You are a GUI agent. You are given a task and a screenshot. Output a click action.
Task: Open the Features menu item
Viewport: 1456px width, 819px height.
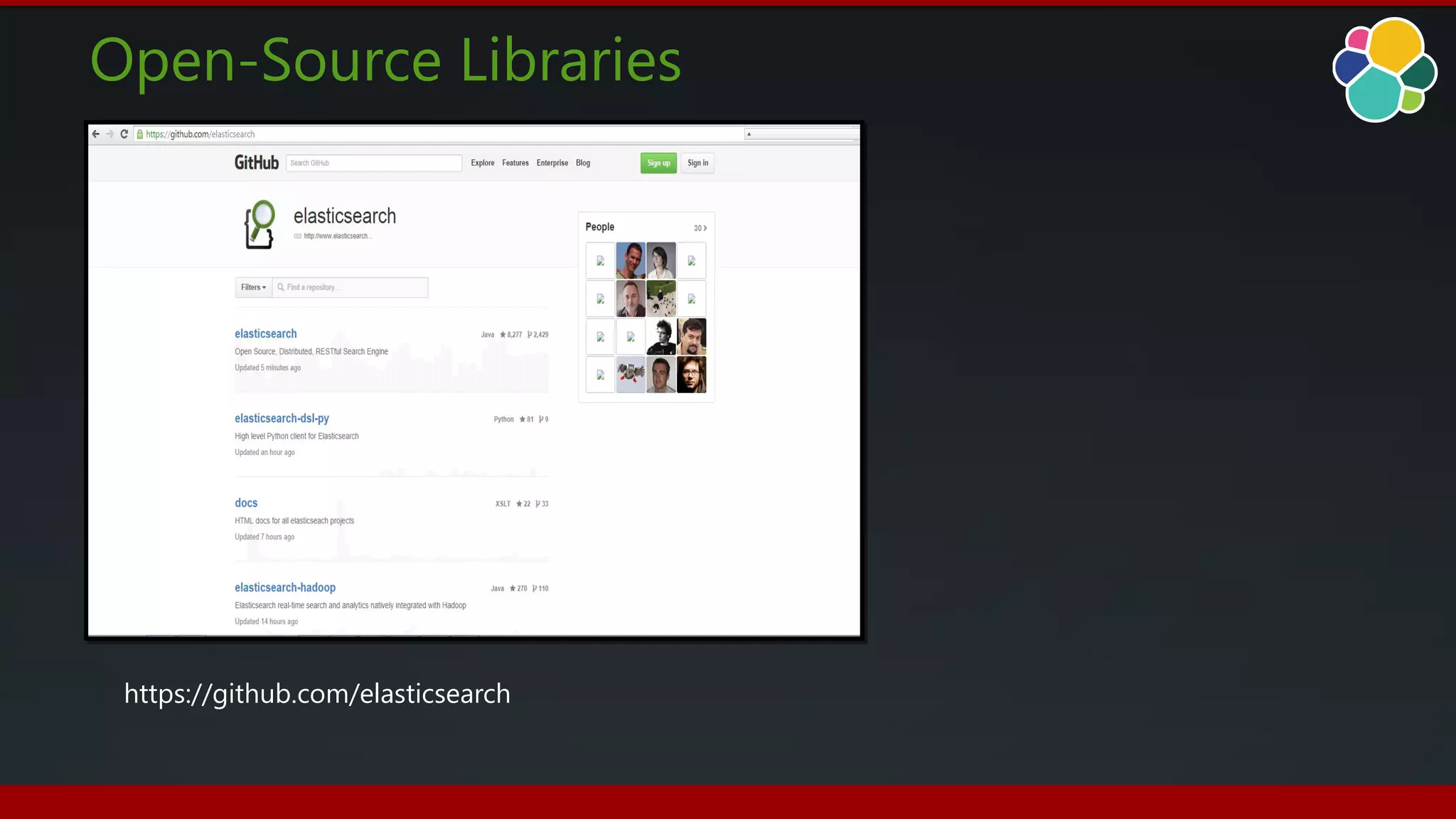pyautogui.click(x=515, y=163)
